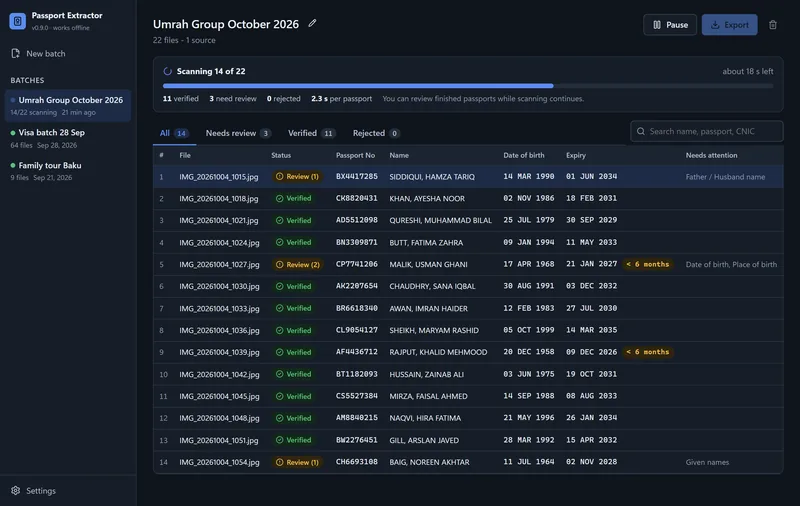Click the Passport No column header
800x506 pixels.
[355, 156]
